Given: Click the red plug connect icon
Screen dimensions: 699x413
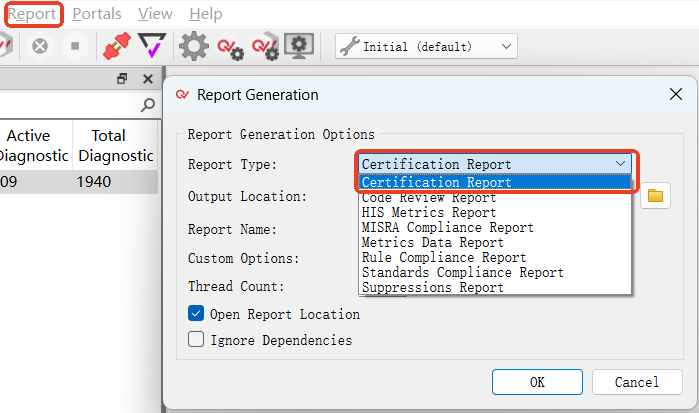Looking at the screenshot, I should 117,46.
